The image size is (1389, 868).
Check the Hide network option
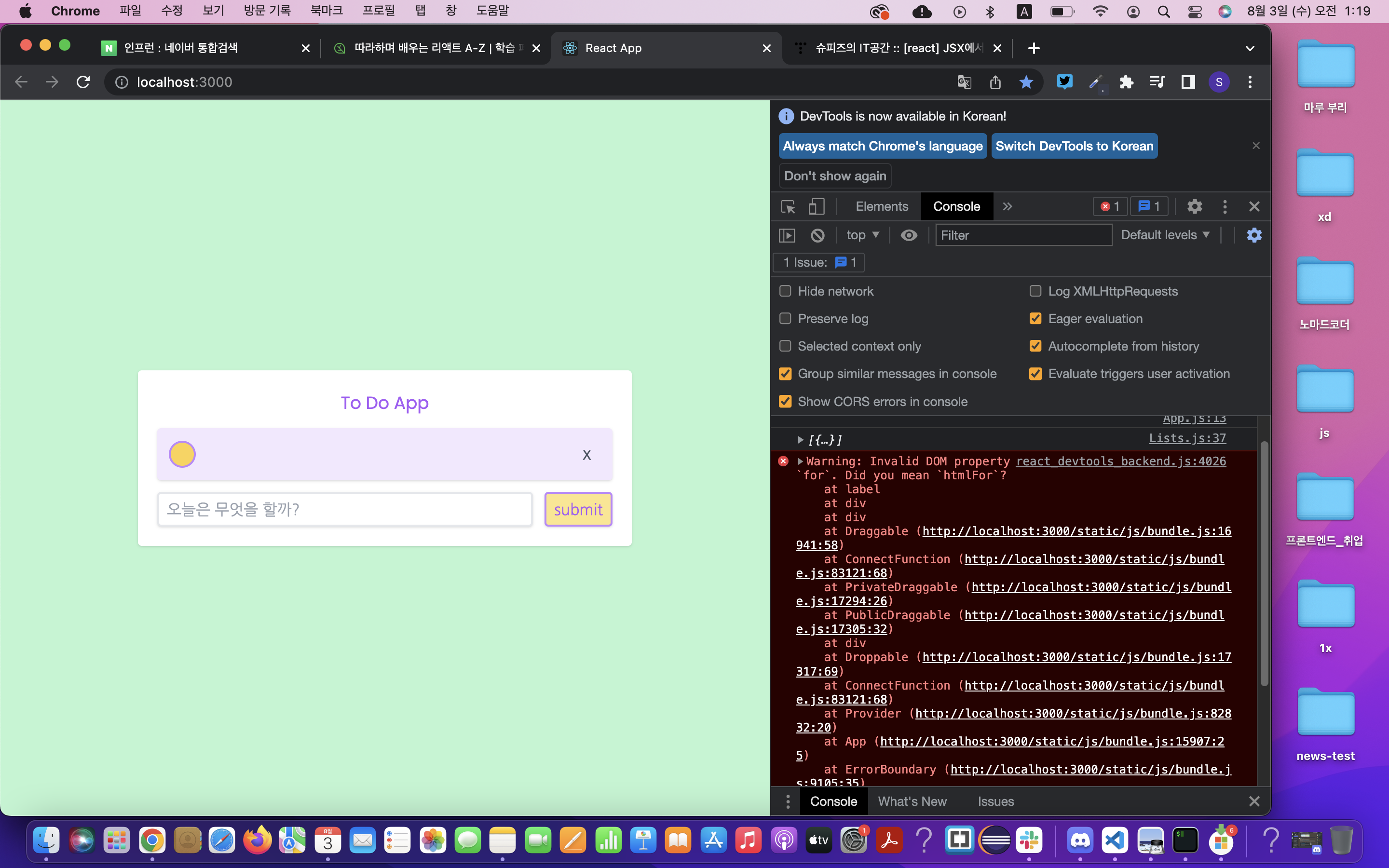[785, 291]
